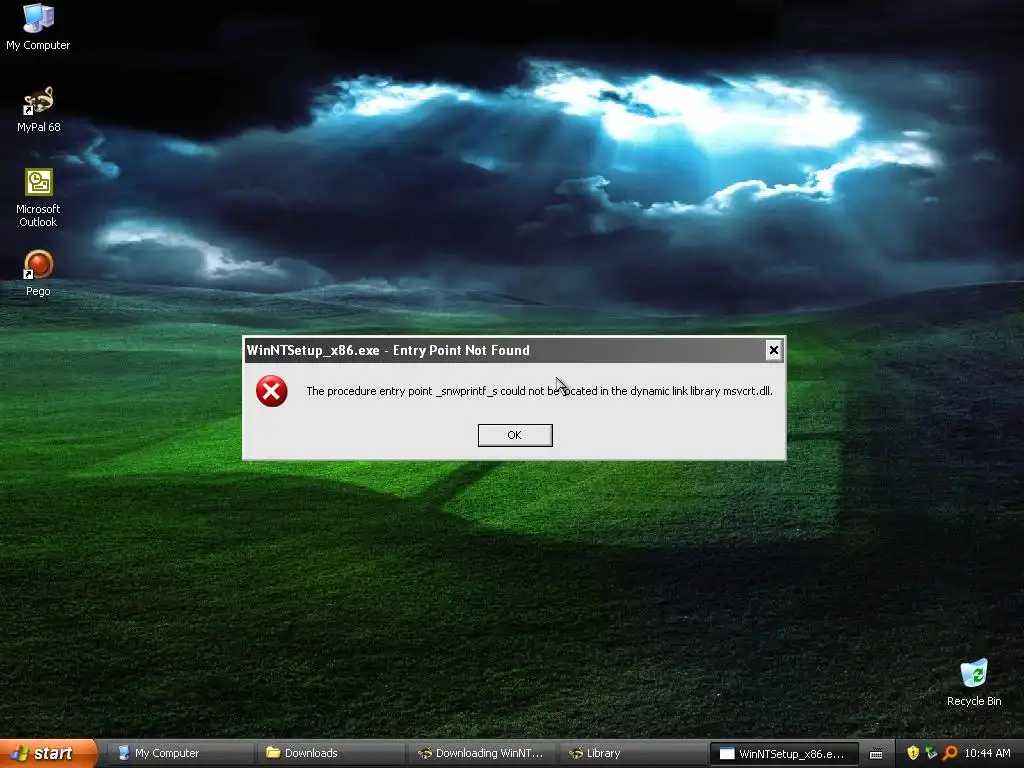The height and width of the screenshot is (768, 1024).
Task: Open the Recycle Bin icon
Action: [974, 682]
